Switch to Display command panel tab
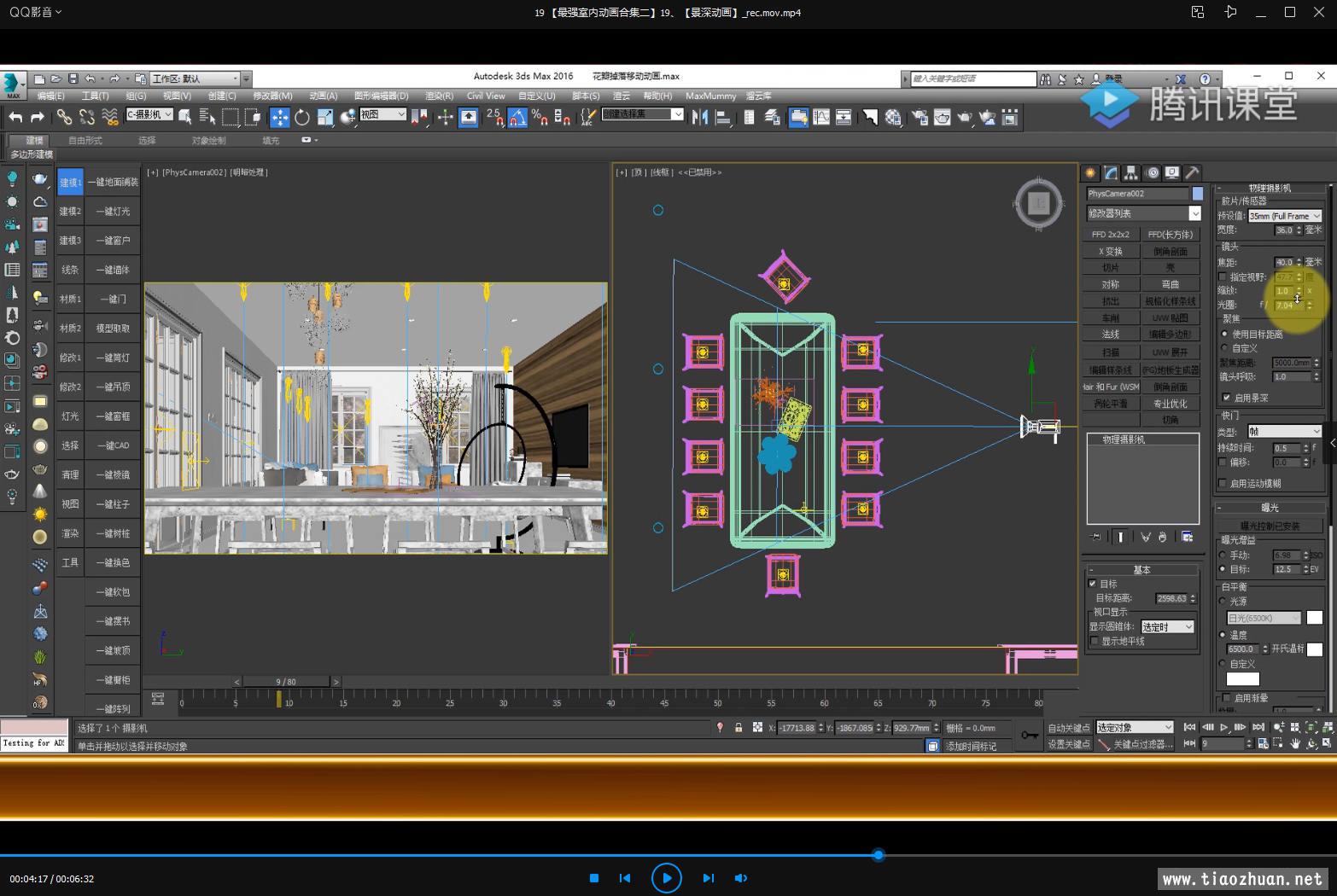1337x896 pixels. point(1172,172)
